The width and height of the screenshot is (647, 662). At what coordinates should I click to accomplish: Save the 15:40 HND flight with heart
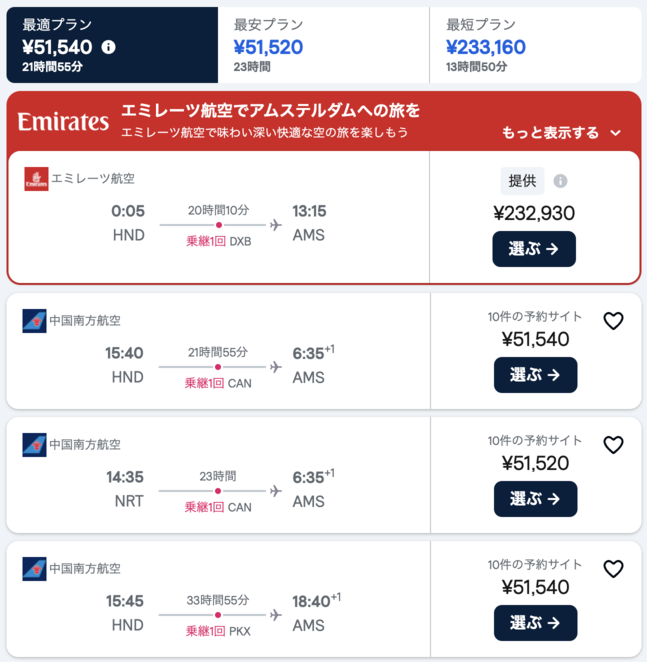click(613, 321)
